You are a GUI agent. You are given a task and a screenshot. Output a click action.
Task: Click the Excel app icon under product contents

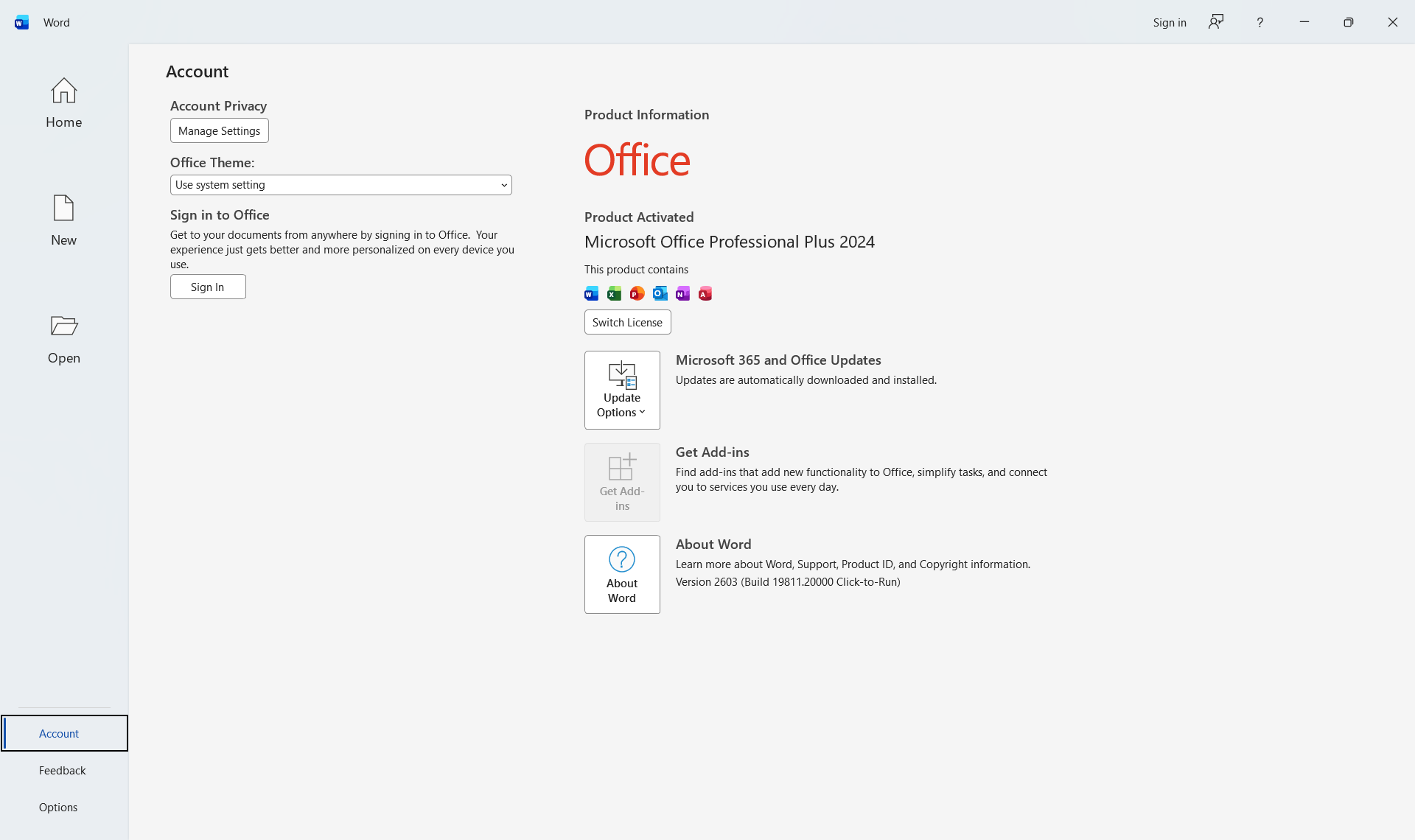click(x=614, y=294)
